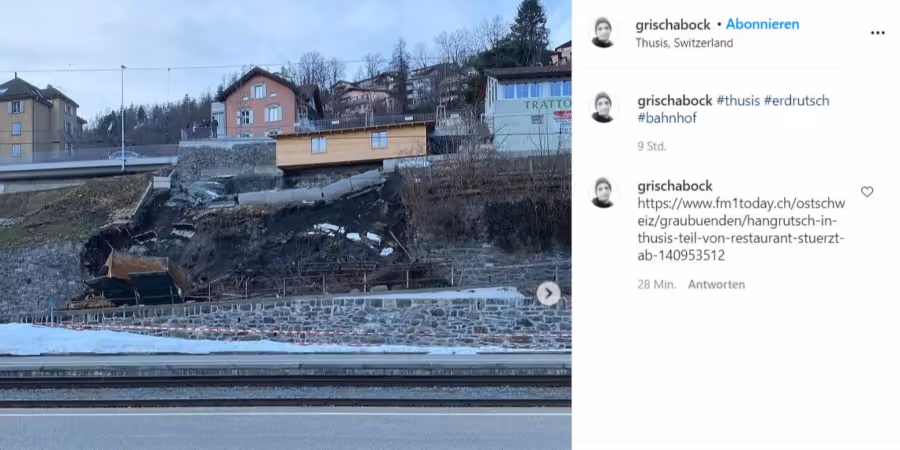This screenshot has width=900, height=450.
Task: Subscribe via the Abonnieren button
Action: (x=762, y=25)
